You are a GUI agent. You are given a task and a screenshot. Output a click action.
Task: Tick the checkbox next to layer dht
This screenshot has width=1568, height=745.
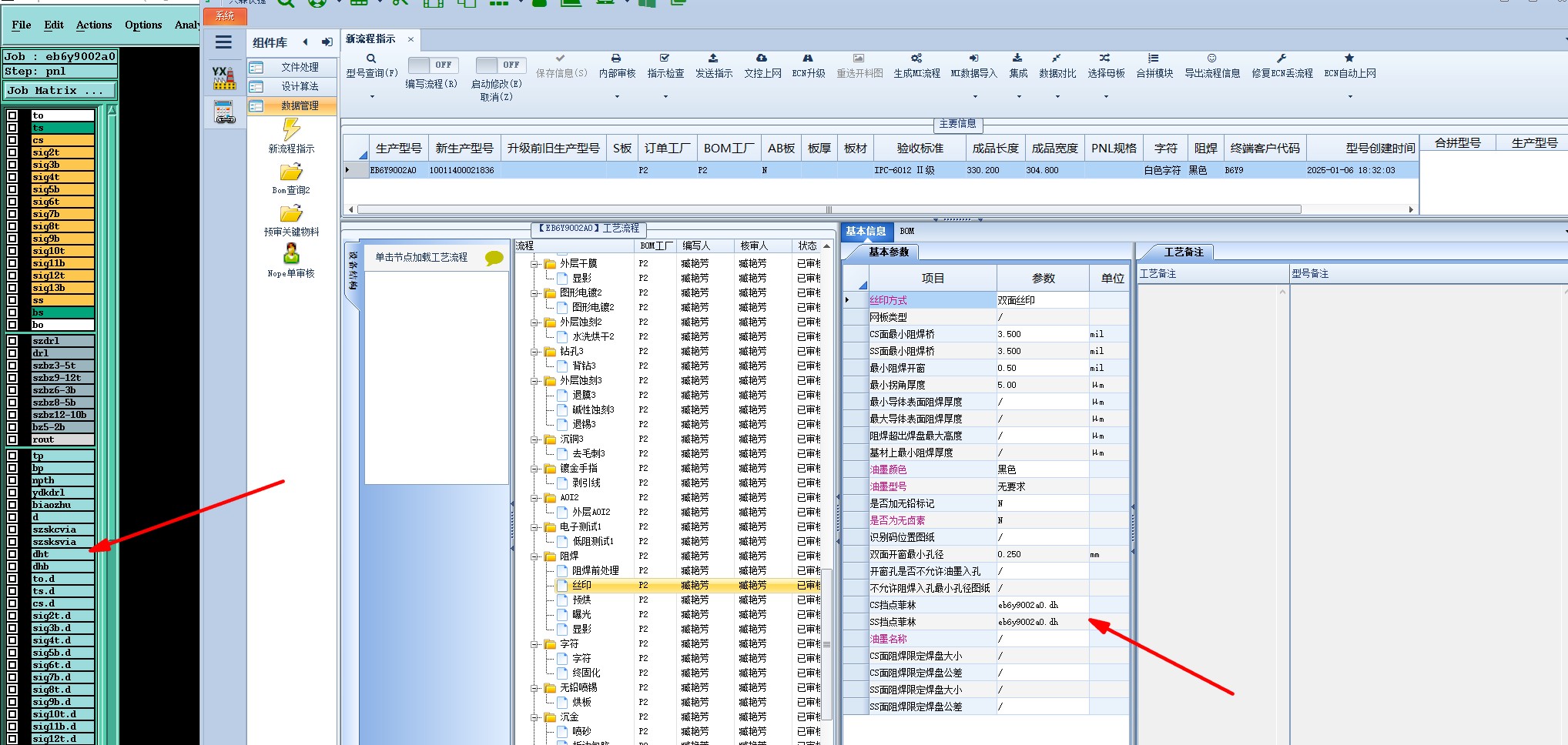pyautogui.click(x=12, y=554)
